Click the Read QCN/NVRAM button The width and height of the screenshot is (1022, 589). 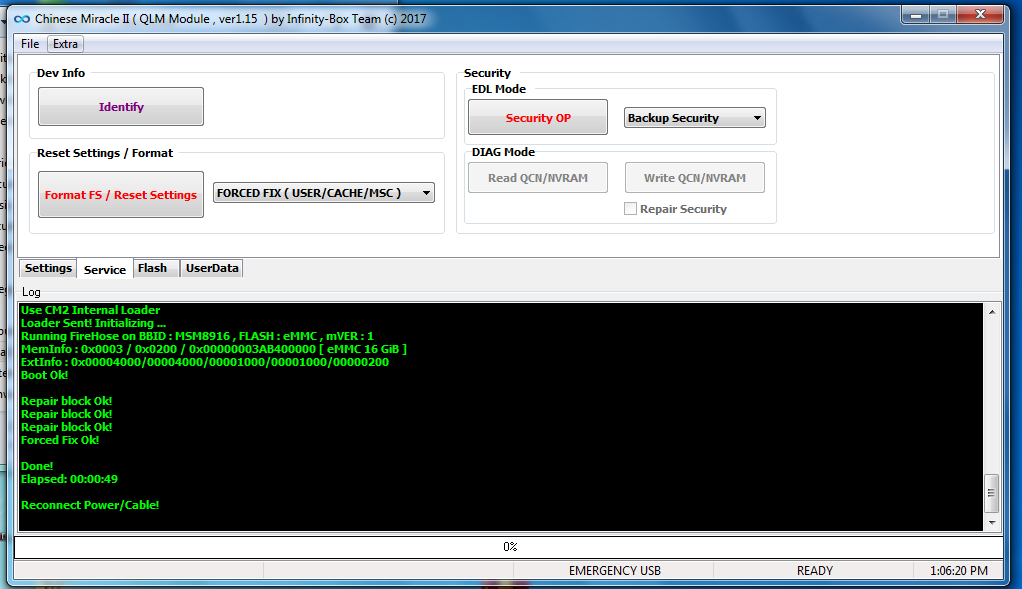tap(538, 178)
